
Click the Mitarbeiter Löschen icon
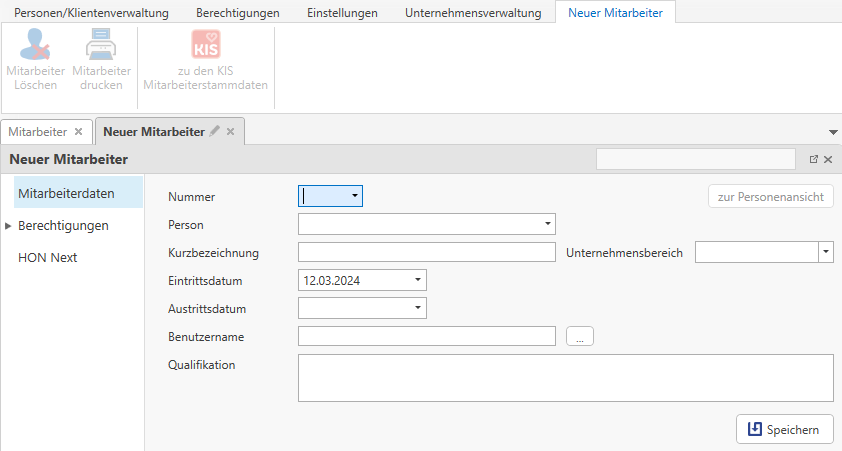pos(36,45)
